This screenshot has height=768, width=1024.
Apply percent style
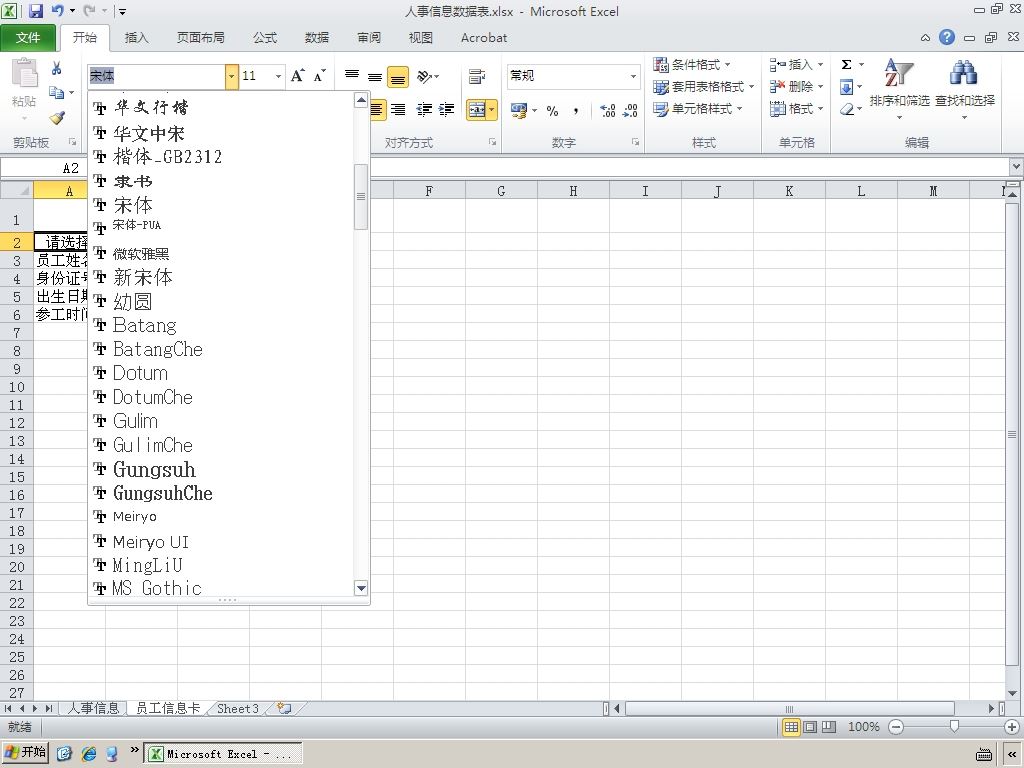552,110
